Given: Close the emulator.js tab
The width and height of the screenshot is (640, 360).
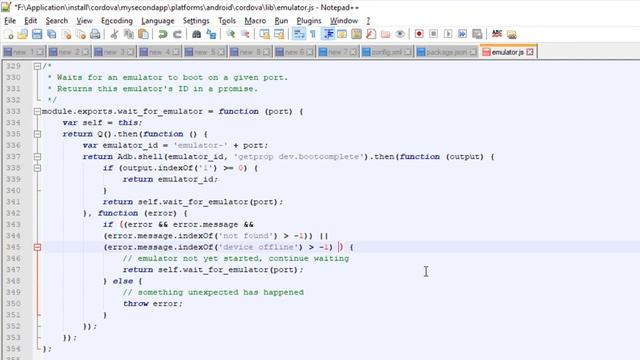Looking at the screenshot, I should click(x=530, y=52).
